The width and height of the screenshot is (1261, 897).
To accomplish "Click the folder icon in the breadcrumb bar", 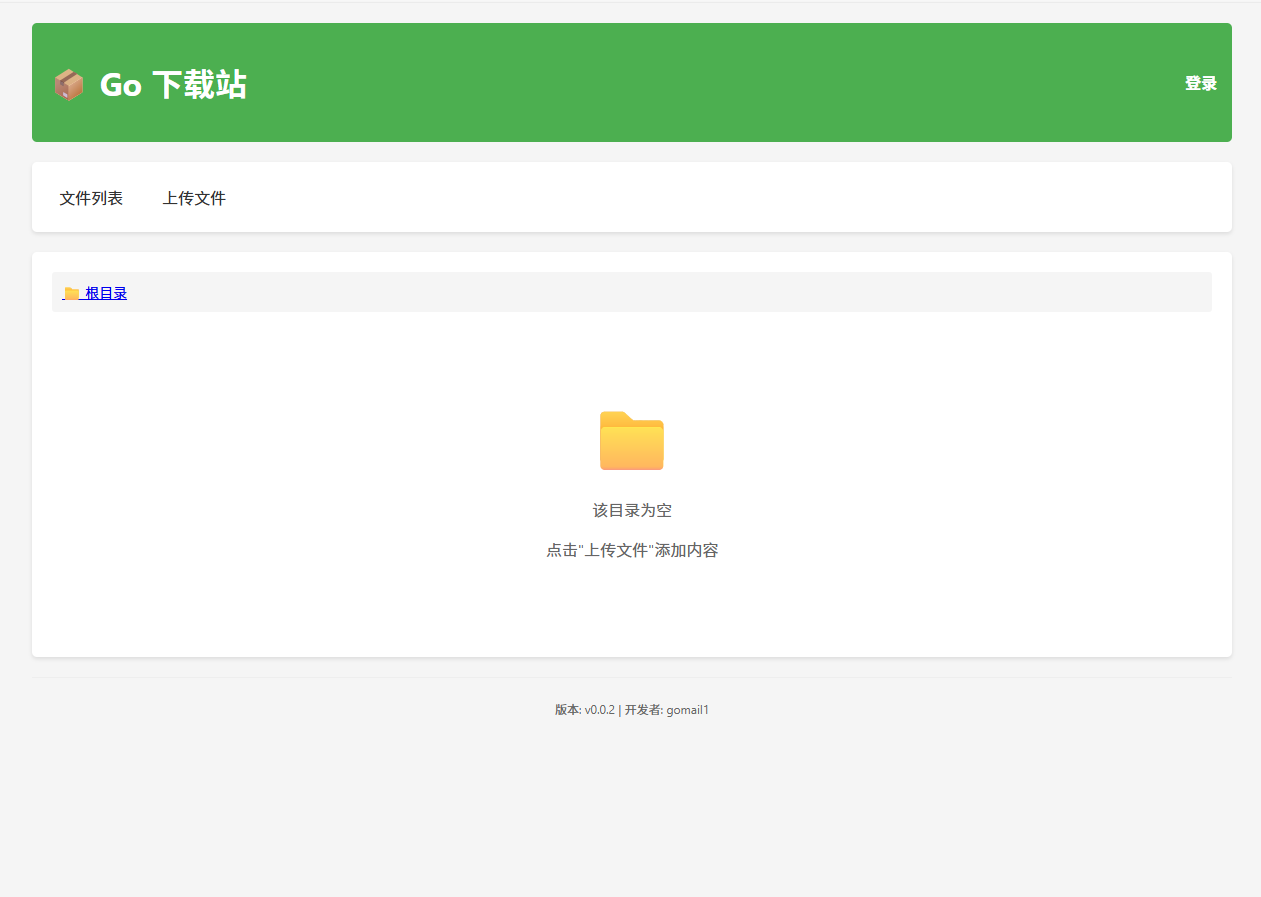I will [71, 292].
